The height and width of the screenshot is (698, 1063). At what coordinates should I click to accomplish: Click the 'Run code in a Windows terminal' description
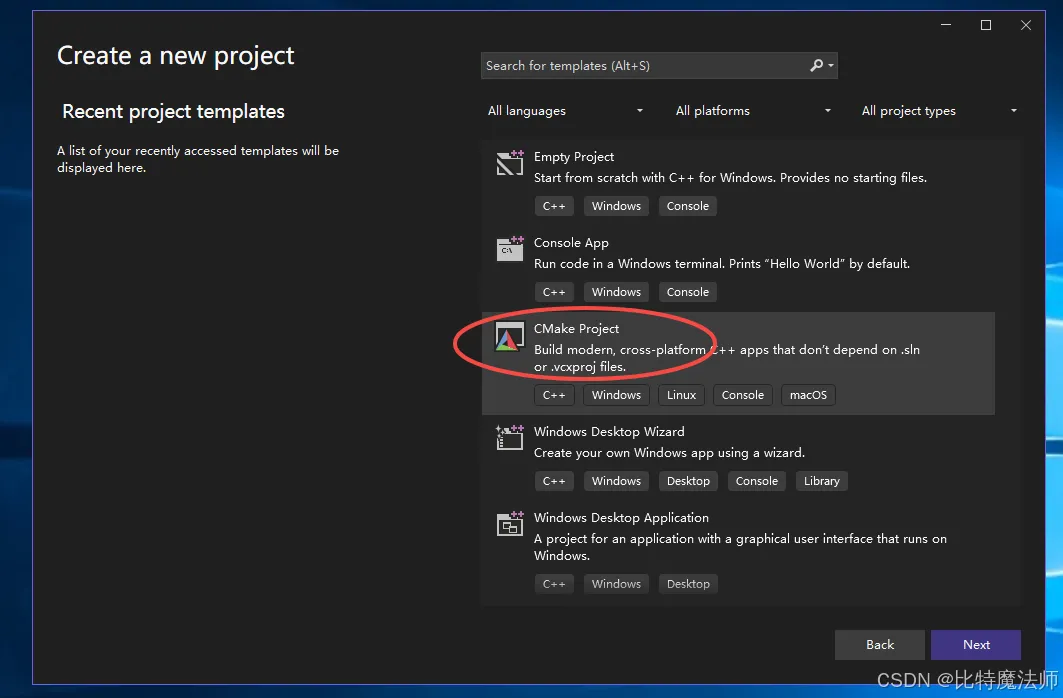point(721,264)
